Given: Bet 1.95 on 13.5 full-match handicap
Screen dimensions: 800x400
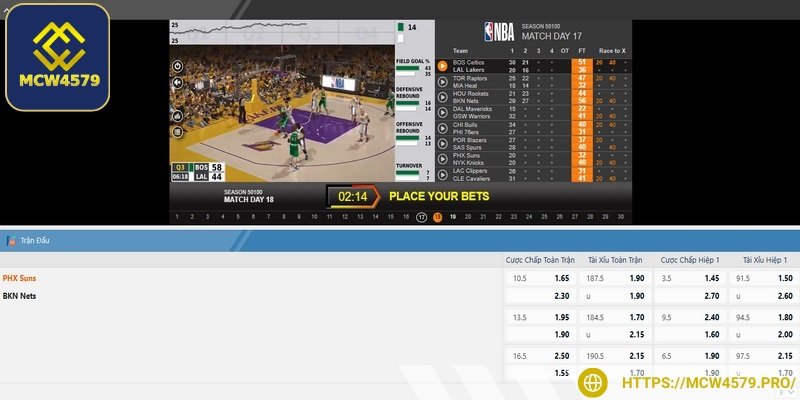Looking at the screenshot, I should click(x=541, y=317).
